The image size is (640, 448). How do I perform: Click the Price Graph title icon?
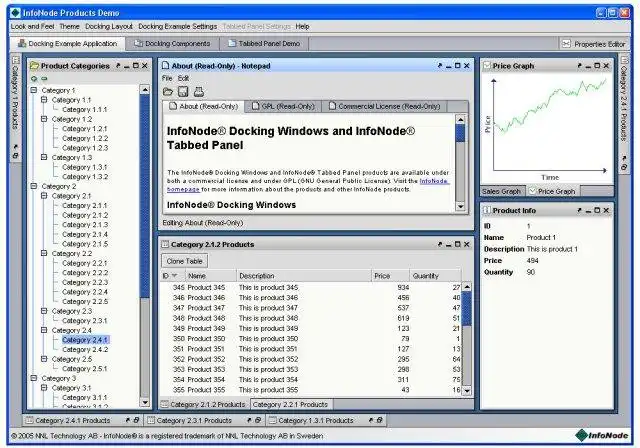click(x=487, y=65)
